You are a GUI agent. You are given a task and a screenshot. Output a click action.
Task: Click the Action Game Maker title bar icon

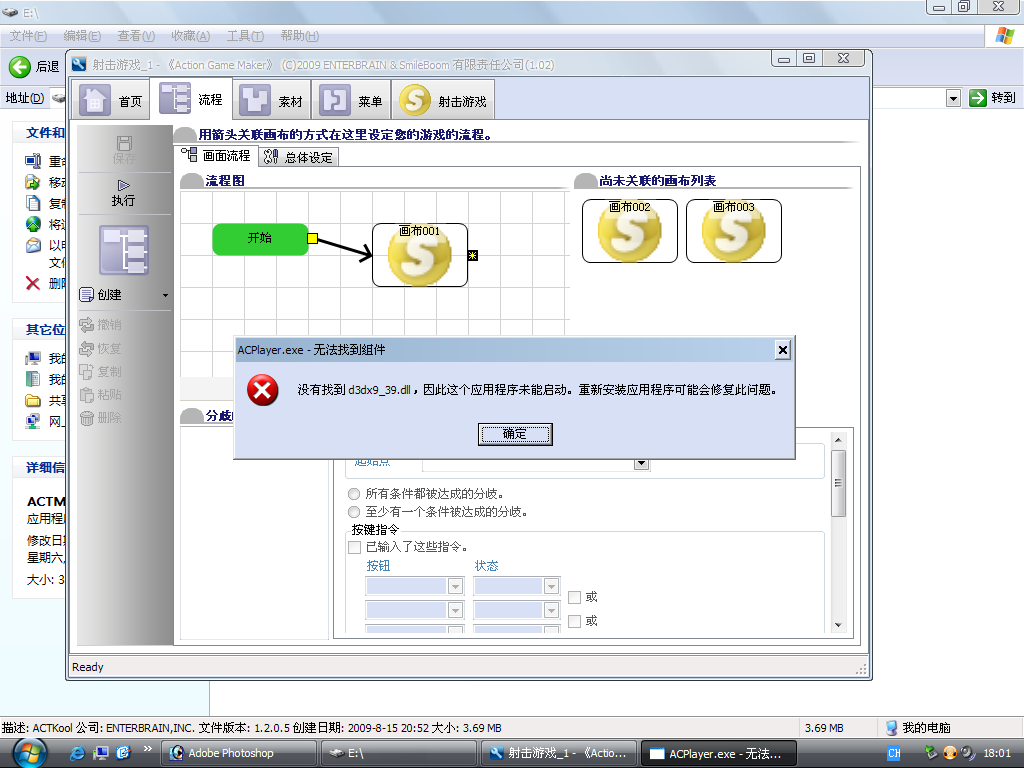click(x=79, y=65)
